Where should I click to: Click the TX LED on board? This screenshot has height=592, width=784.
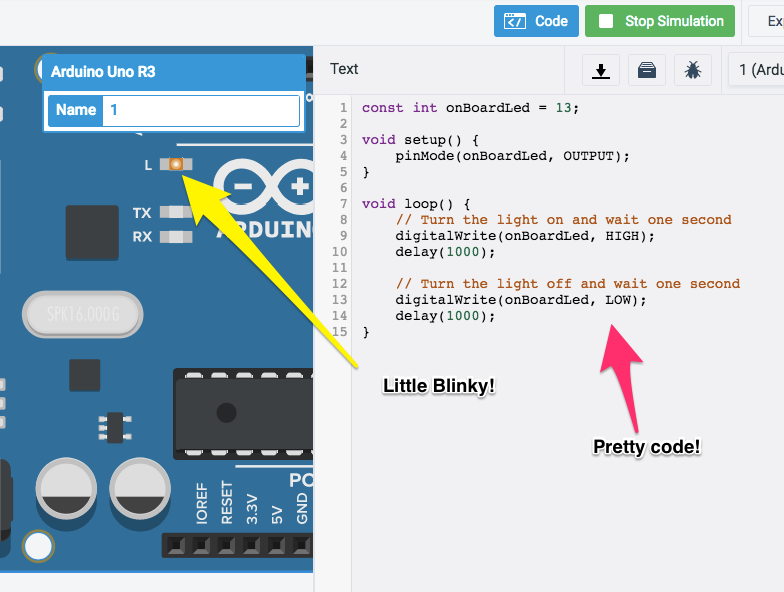pyautogui.click(x=176, y=212)
